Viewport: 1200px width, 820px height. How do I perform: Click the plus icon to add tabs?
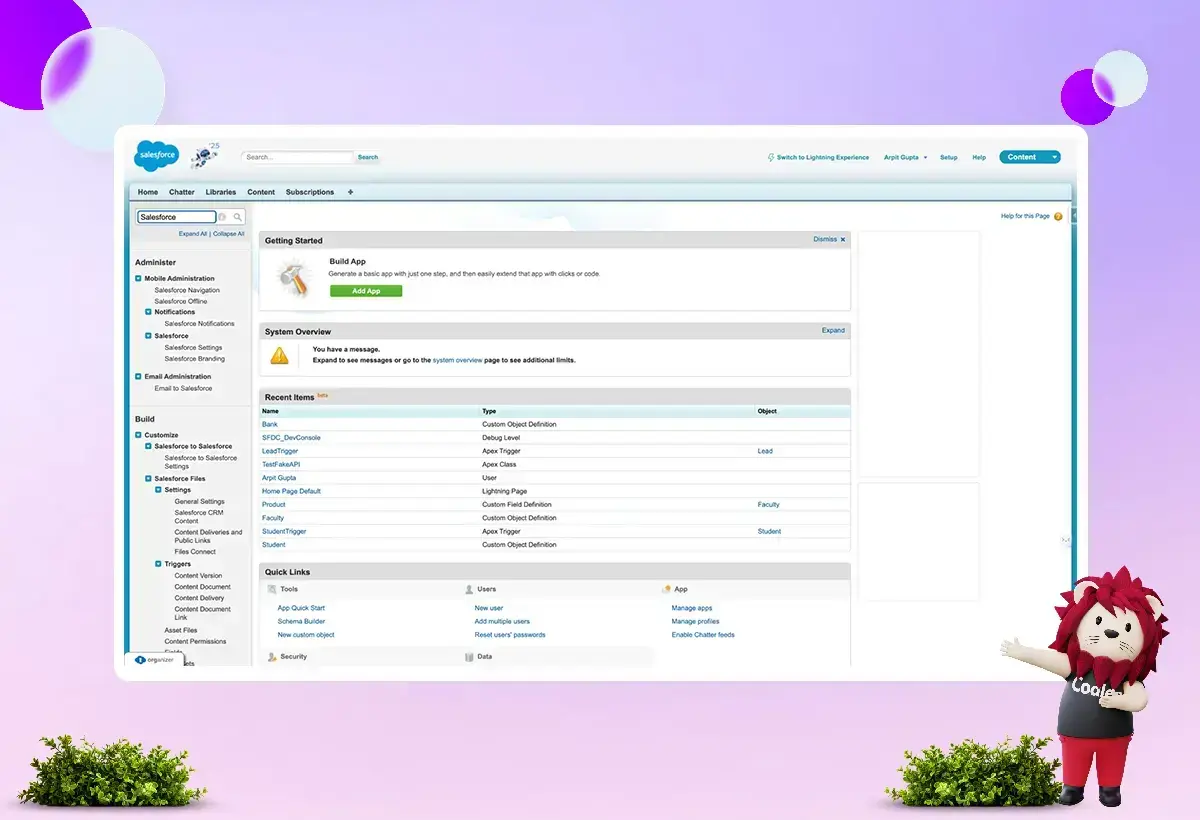point(350,192)
